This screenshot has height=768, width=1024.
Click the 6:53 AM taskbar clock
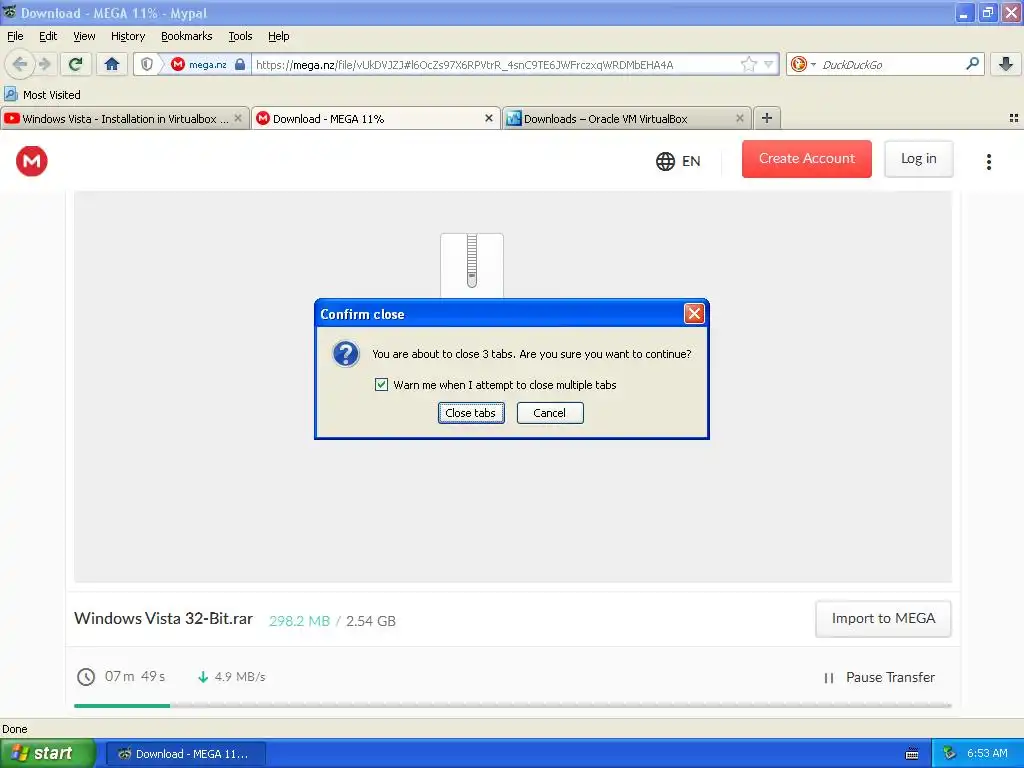coord(987,754)
